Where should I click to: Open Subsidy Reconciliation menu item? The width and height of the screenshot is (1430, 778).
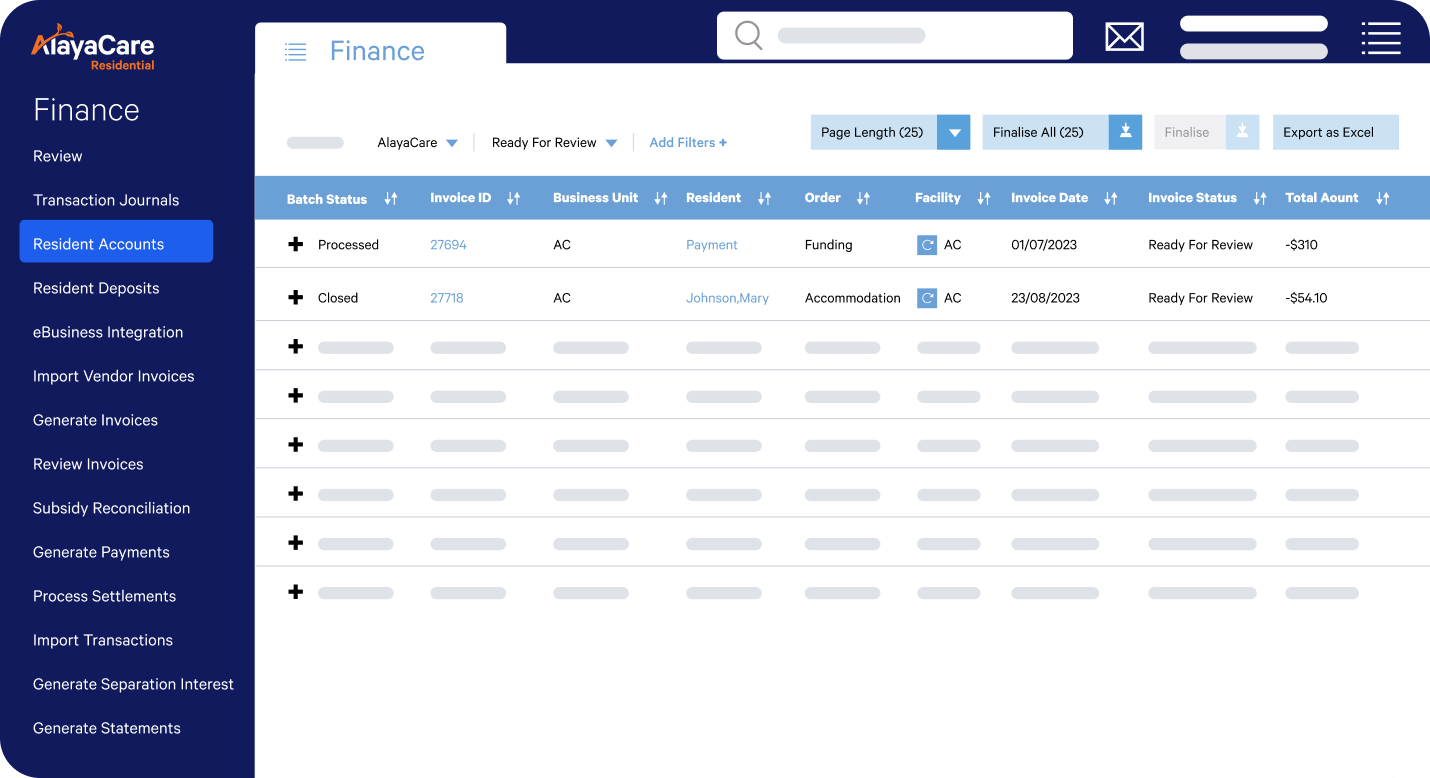point(111,508)
